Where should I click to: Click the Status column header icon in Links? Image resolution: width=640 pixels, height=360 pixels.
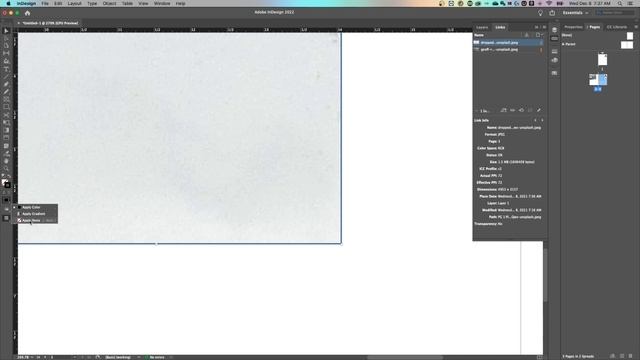[527, 35]
